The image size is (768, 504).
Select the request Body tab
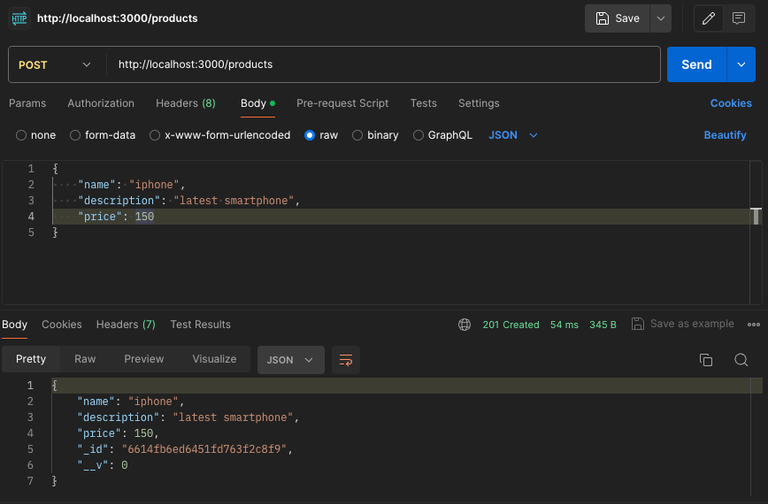pyautogui.click(x=258, y=103)
